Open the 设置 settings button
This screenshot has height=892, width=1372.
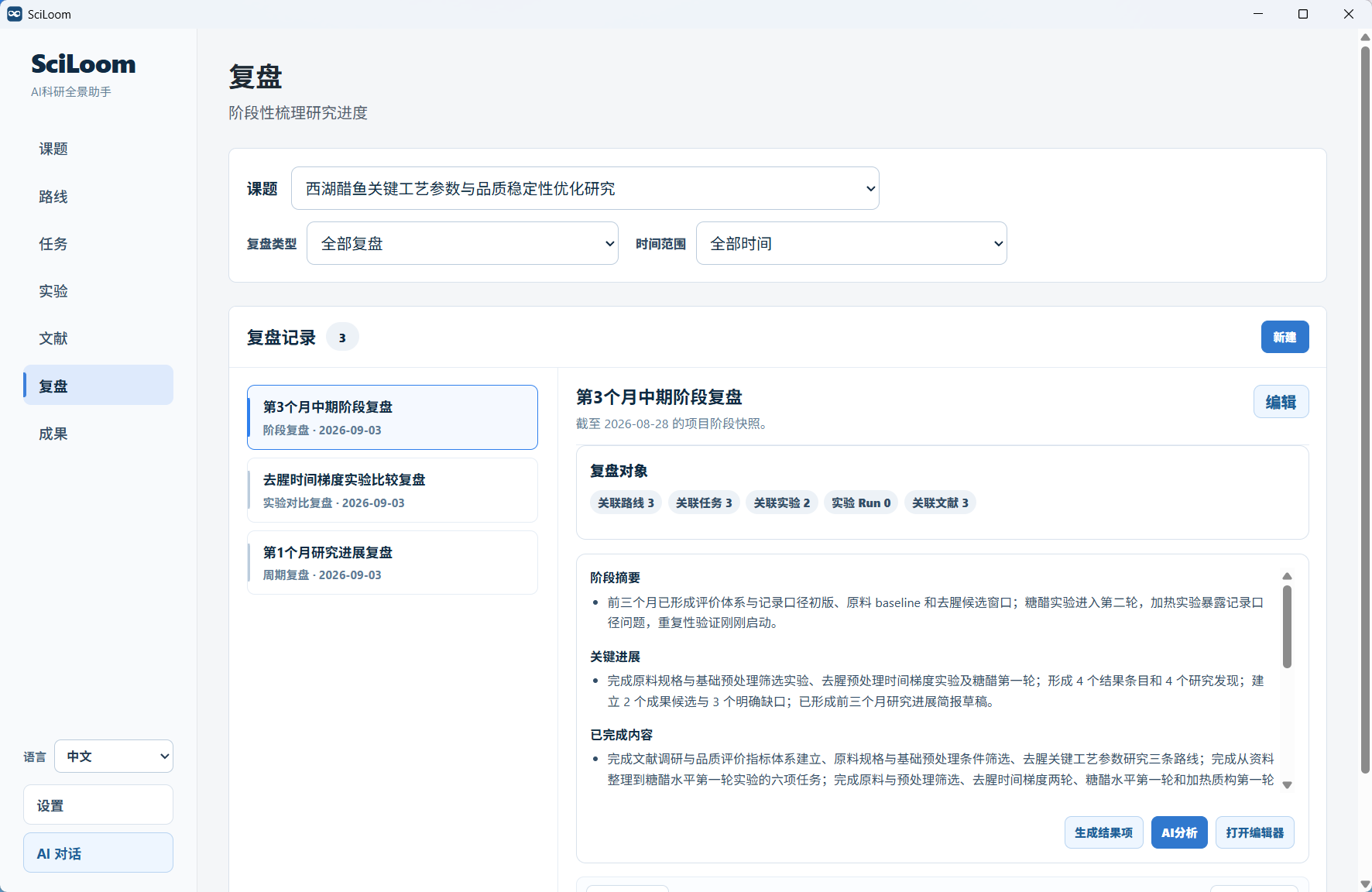click(98, 805)
